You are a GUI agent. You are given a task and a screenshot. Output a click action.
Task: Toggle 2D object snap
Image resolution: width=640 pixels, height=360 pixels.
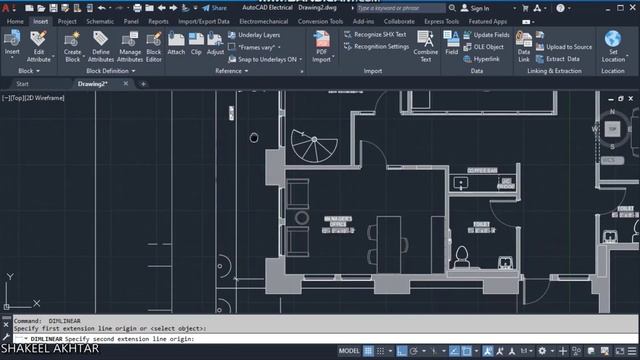(x=467, y=351)
